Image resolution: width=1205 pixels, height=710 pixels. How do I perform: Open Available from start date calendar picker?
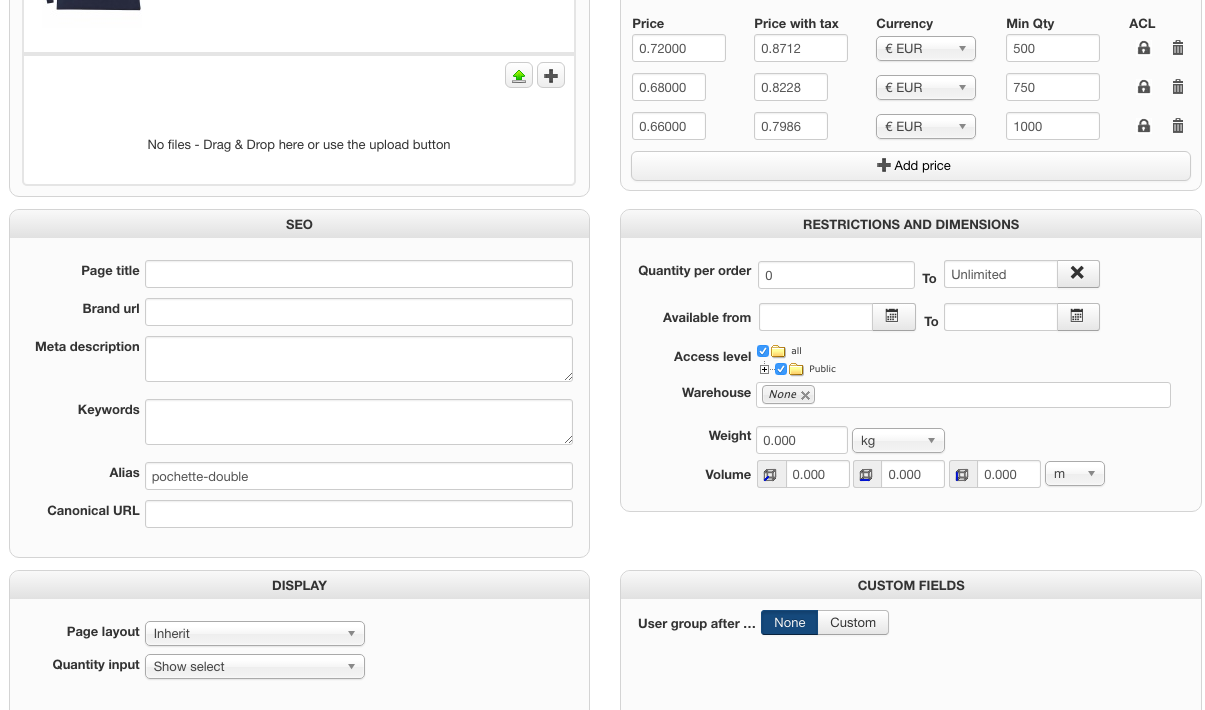892,317
